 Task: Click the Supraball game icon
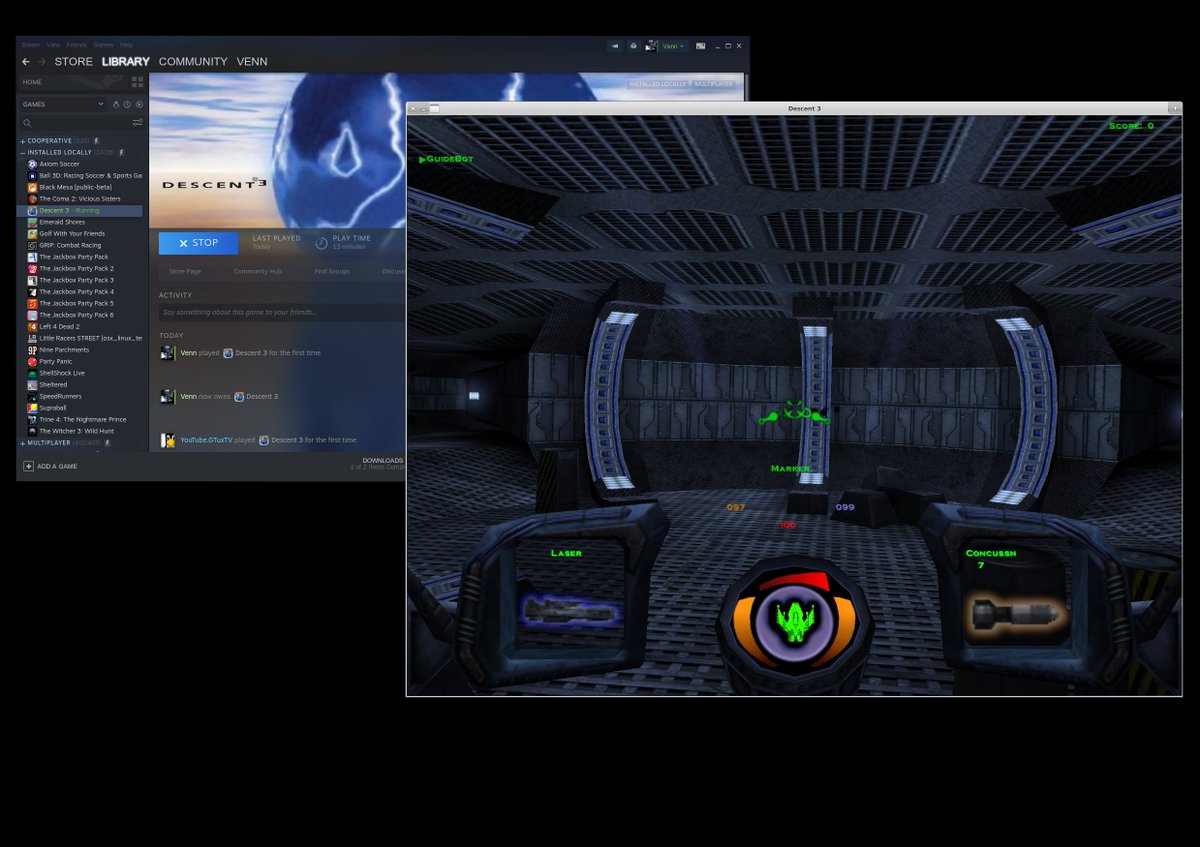point(32,408)
